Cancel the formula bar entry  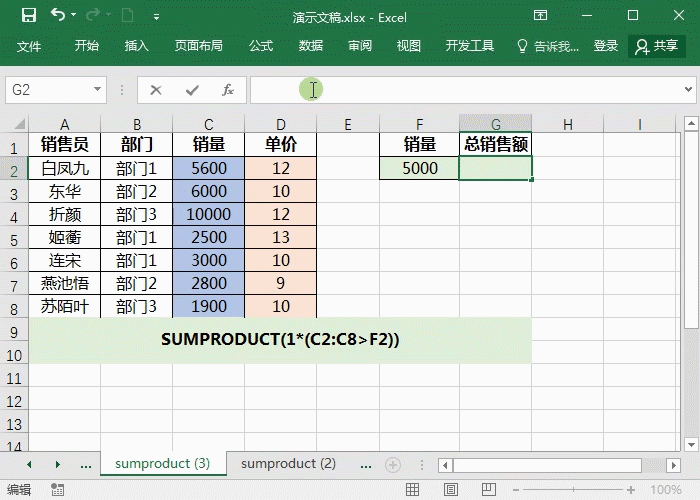coord(155,90)
